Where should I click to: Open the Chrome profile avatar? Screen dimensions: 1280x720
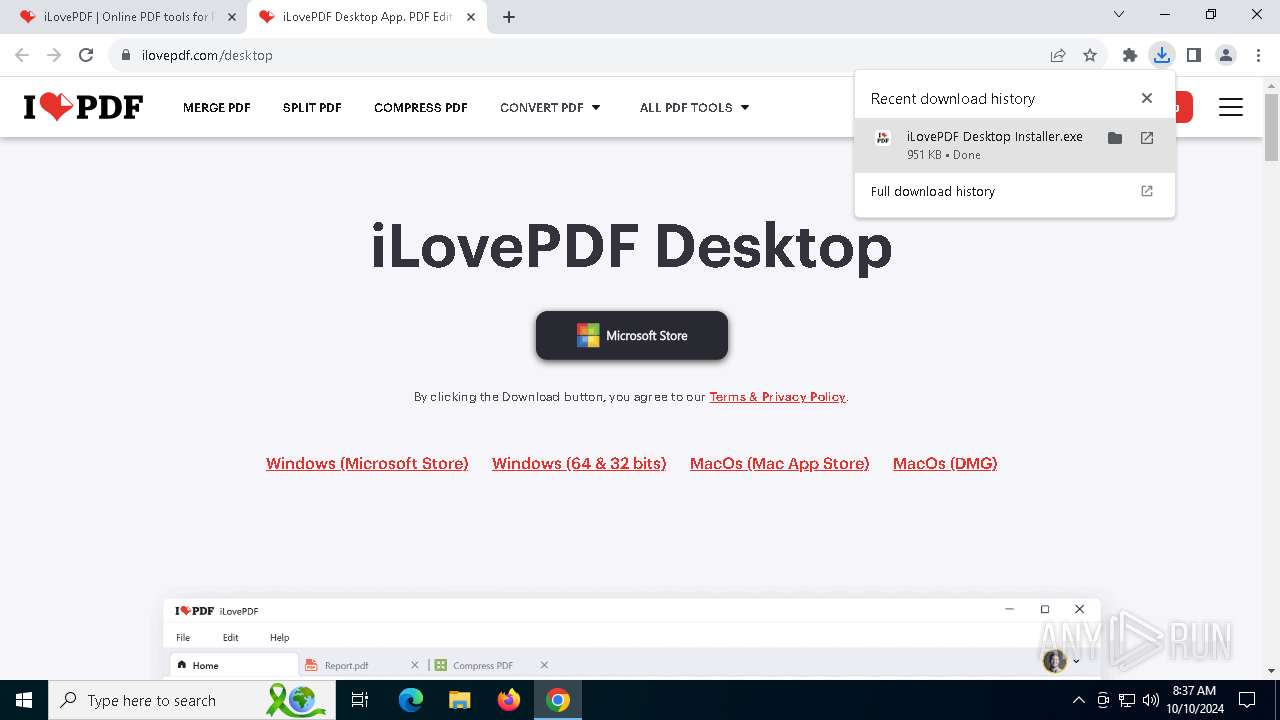(1226, 55)
